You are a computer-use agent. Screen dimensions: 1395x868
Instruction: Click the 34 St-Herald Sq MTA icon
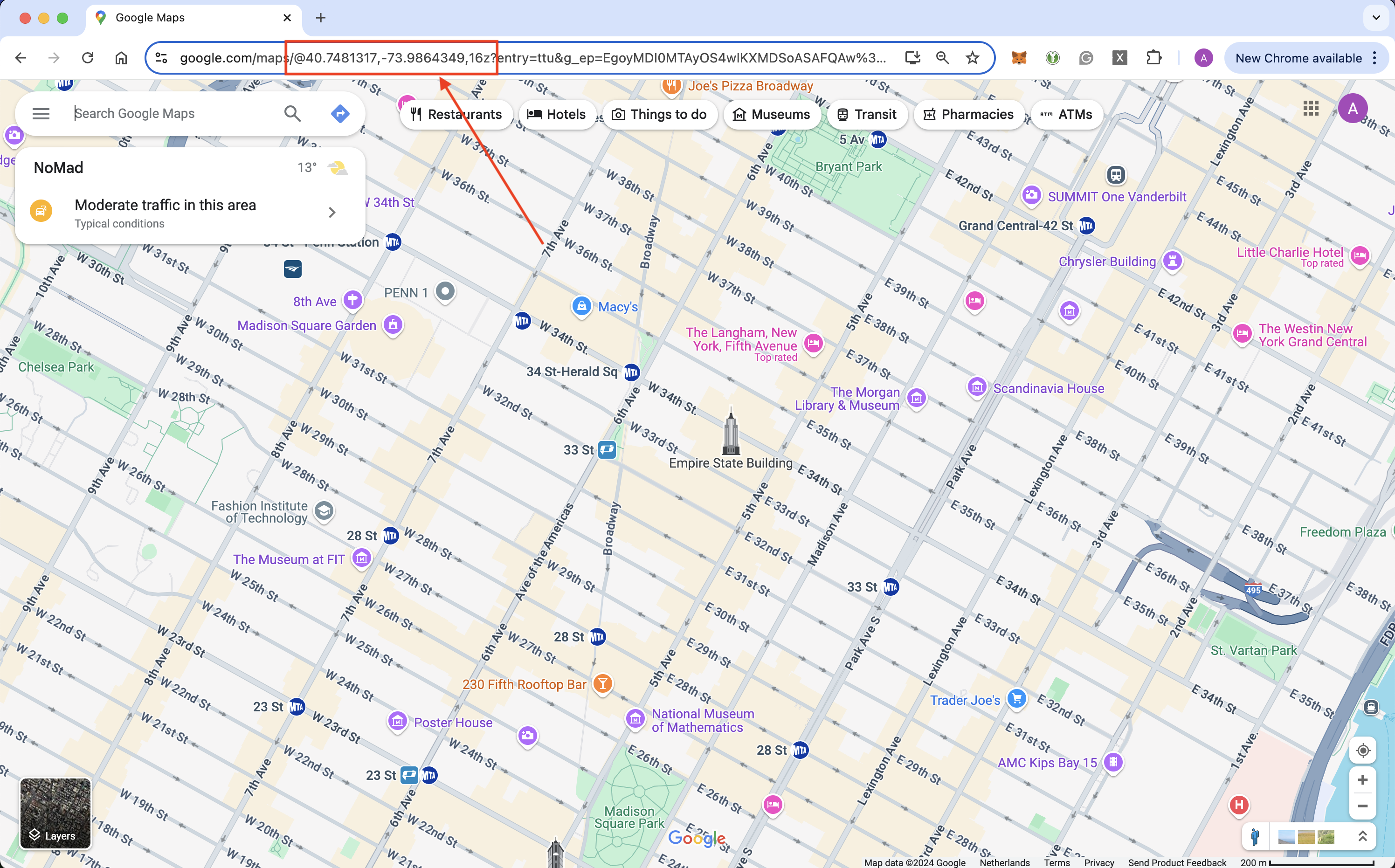pyautogui.click(x=631, y=372)
